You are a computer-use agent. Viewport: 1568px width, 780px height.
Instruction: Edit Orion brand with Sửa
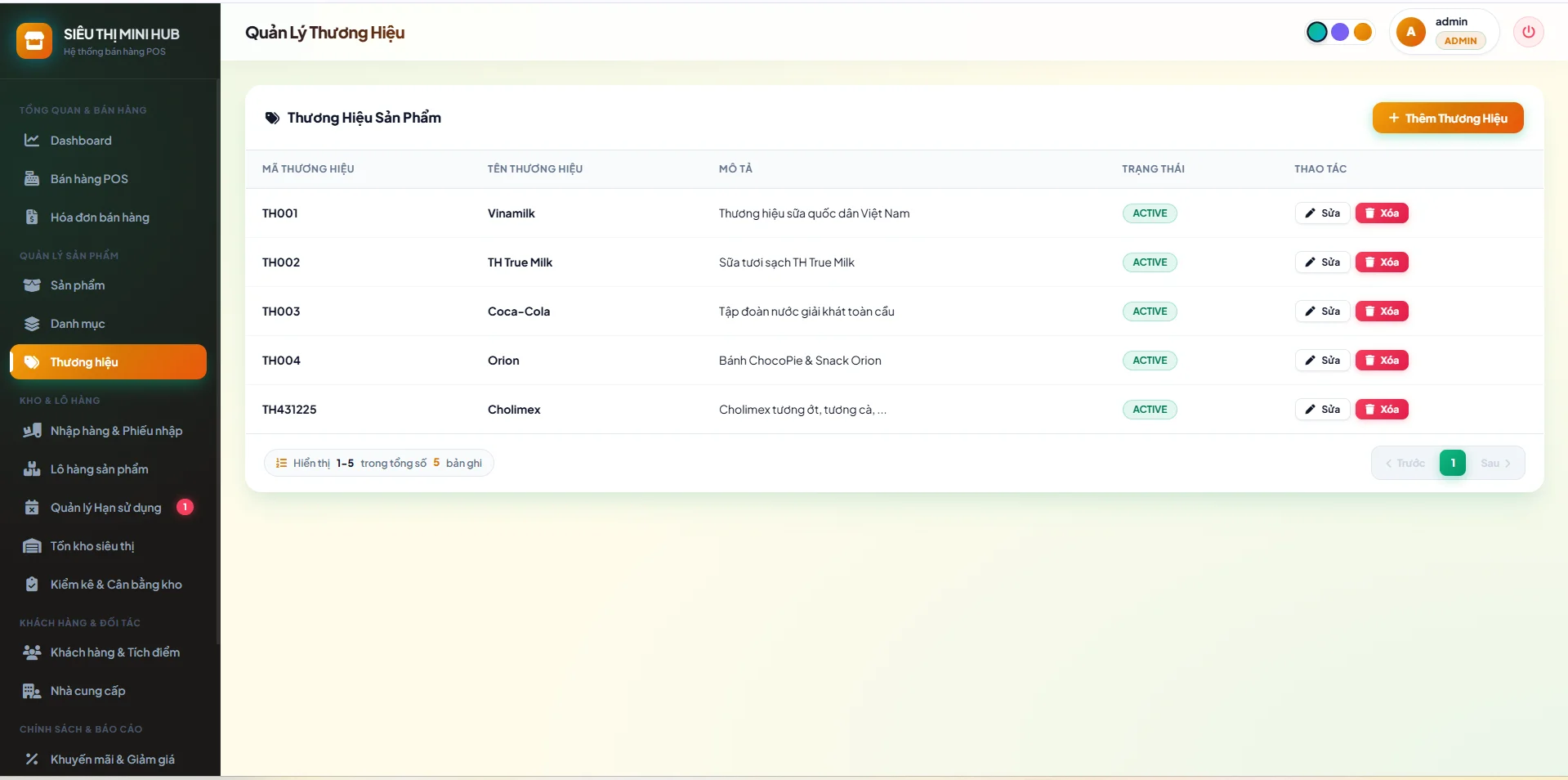pos(1322,361)
